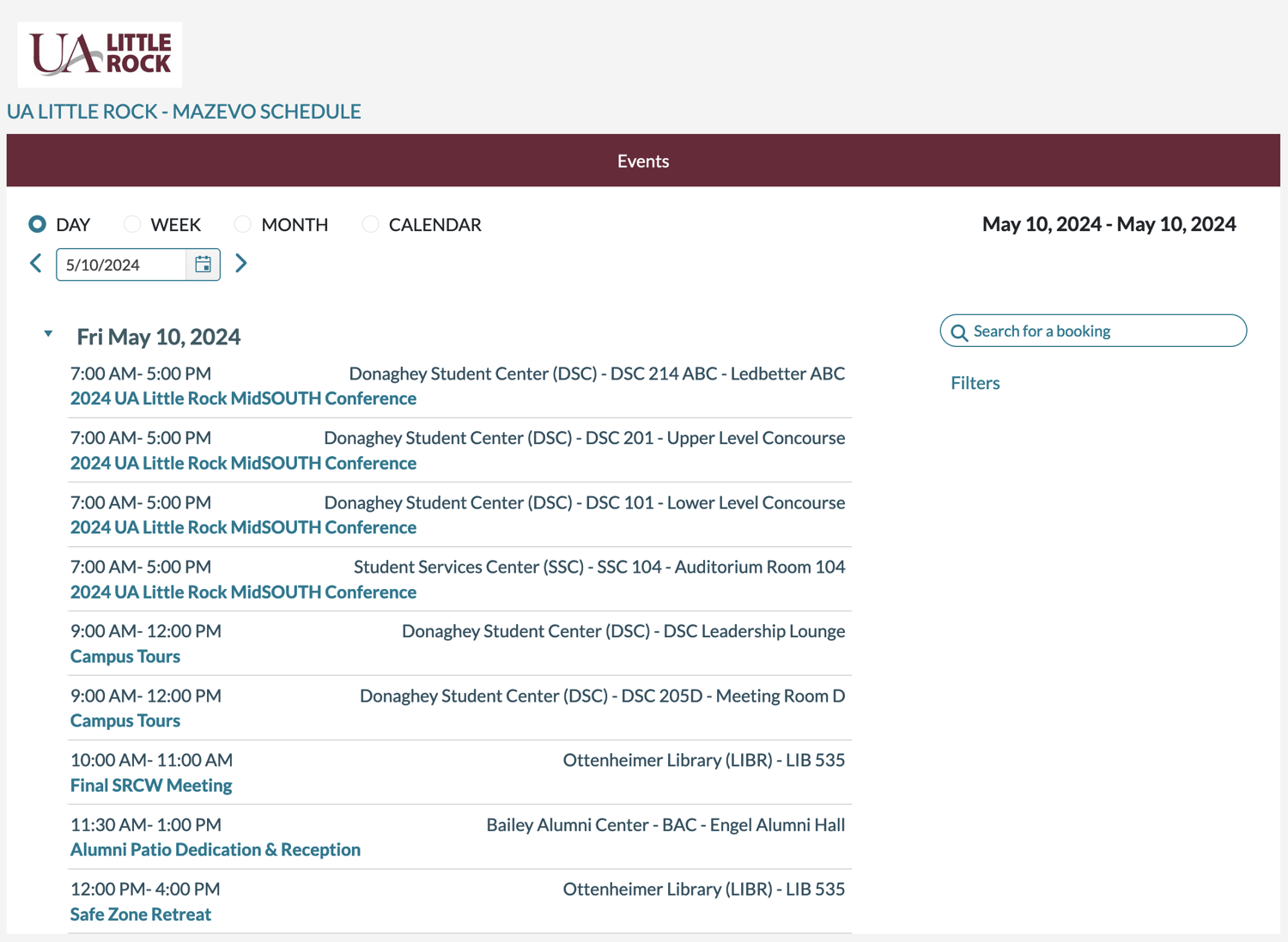Keep DAY view selected
This screenshot has height=942, width=1288.
tap(37, 224)
